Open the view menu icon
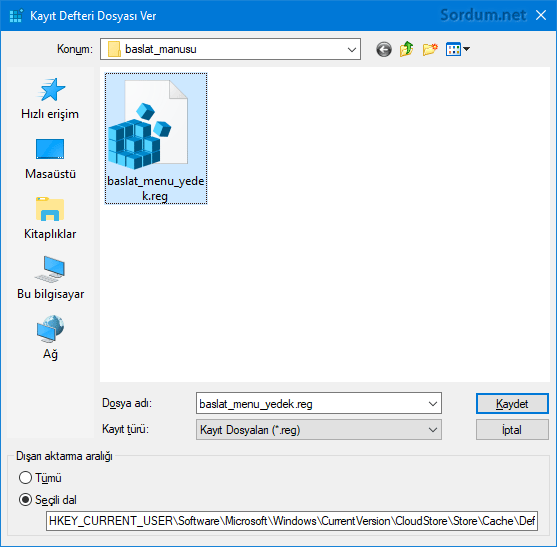 (458, 49)
